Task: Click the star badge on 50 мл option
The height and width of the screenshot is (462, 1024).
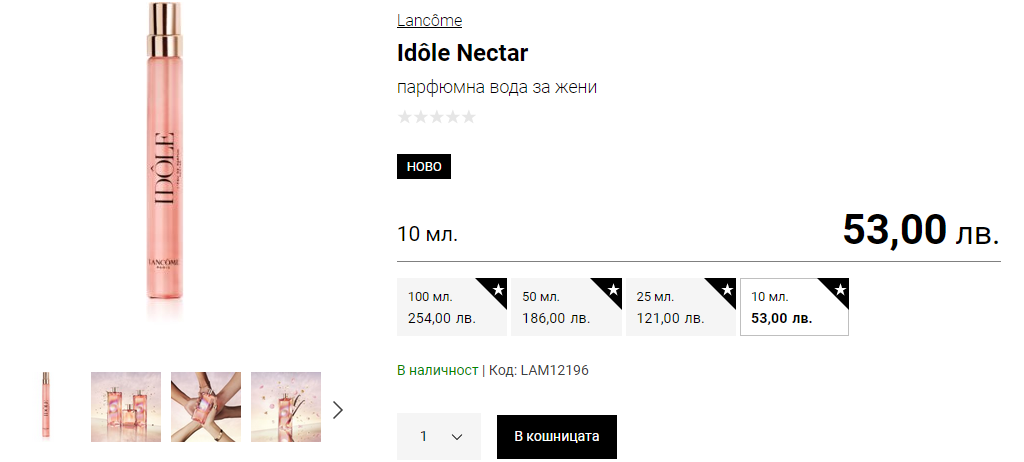Action: [612, 289]
